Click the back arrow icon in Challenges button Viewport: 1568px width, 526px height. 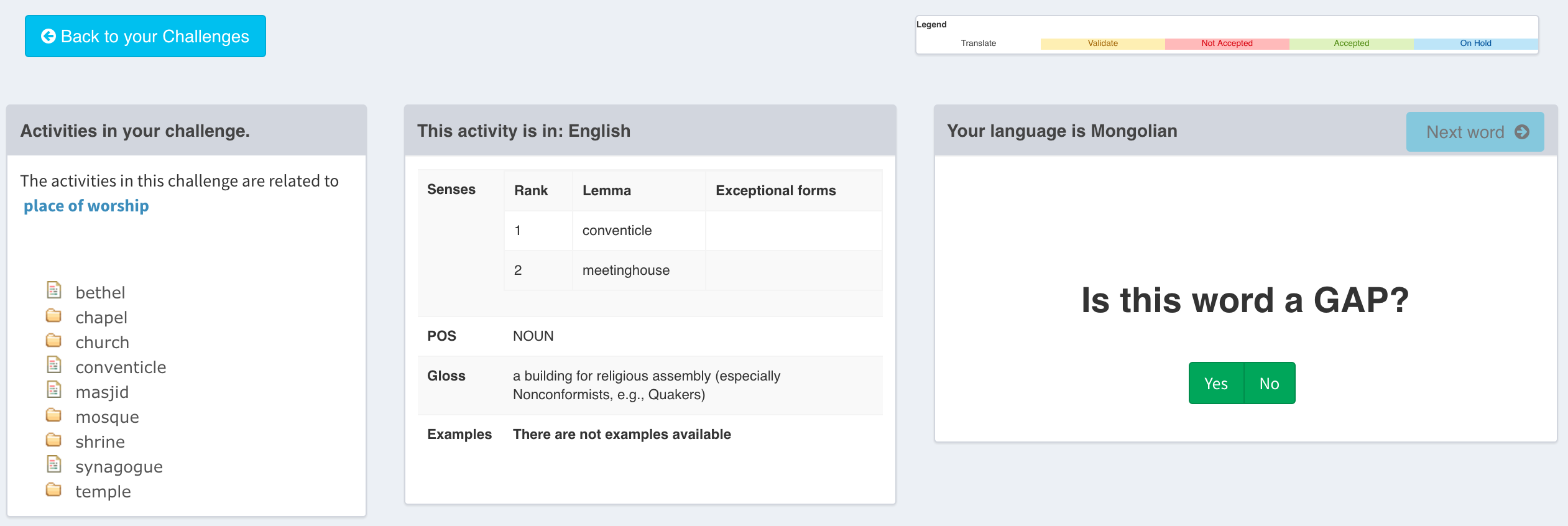(48, 36)
